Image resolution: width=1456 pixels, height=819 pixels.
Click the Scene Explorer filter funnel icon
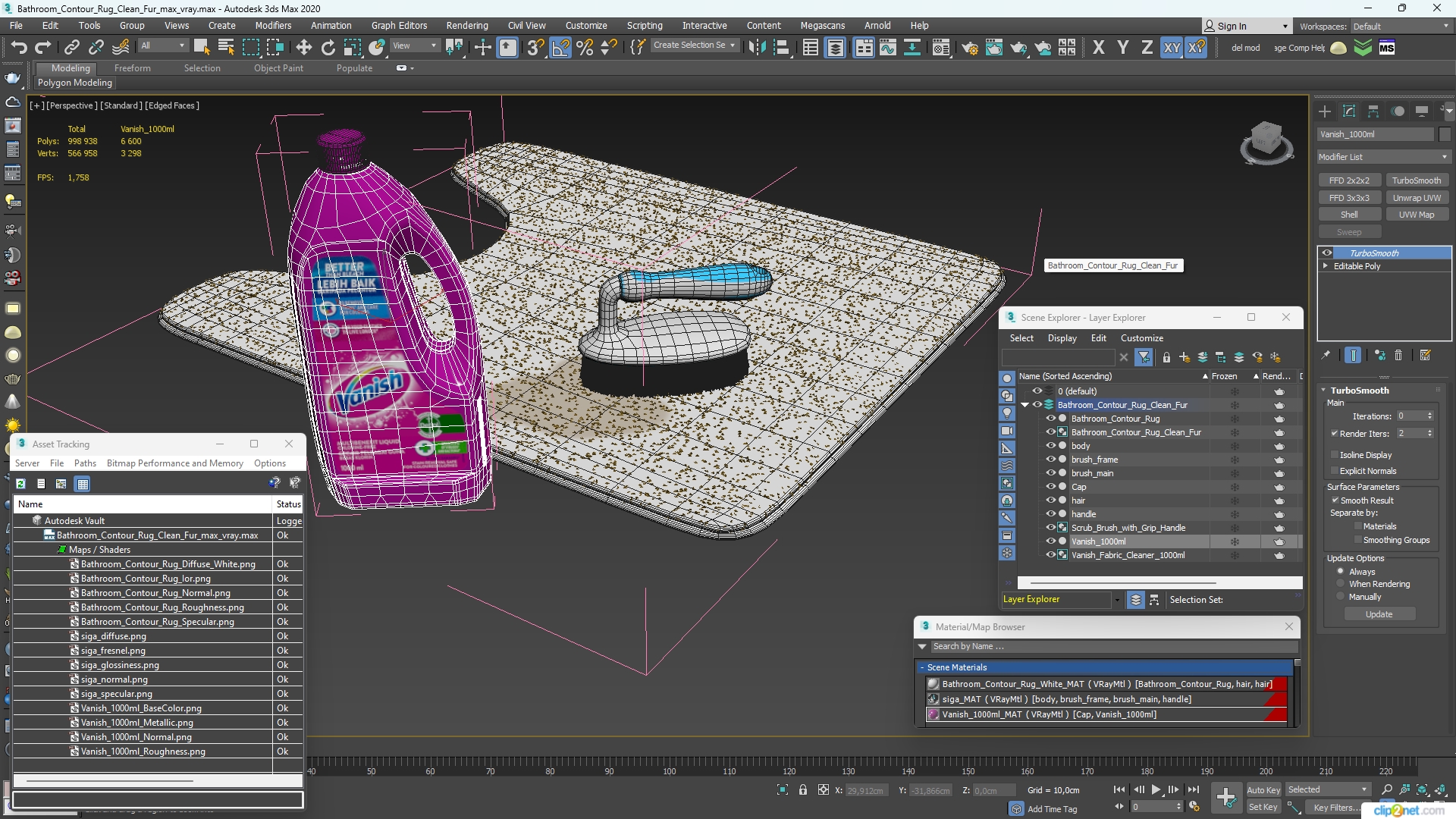(x=1144, y=357)
